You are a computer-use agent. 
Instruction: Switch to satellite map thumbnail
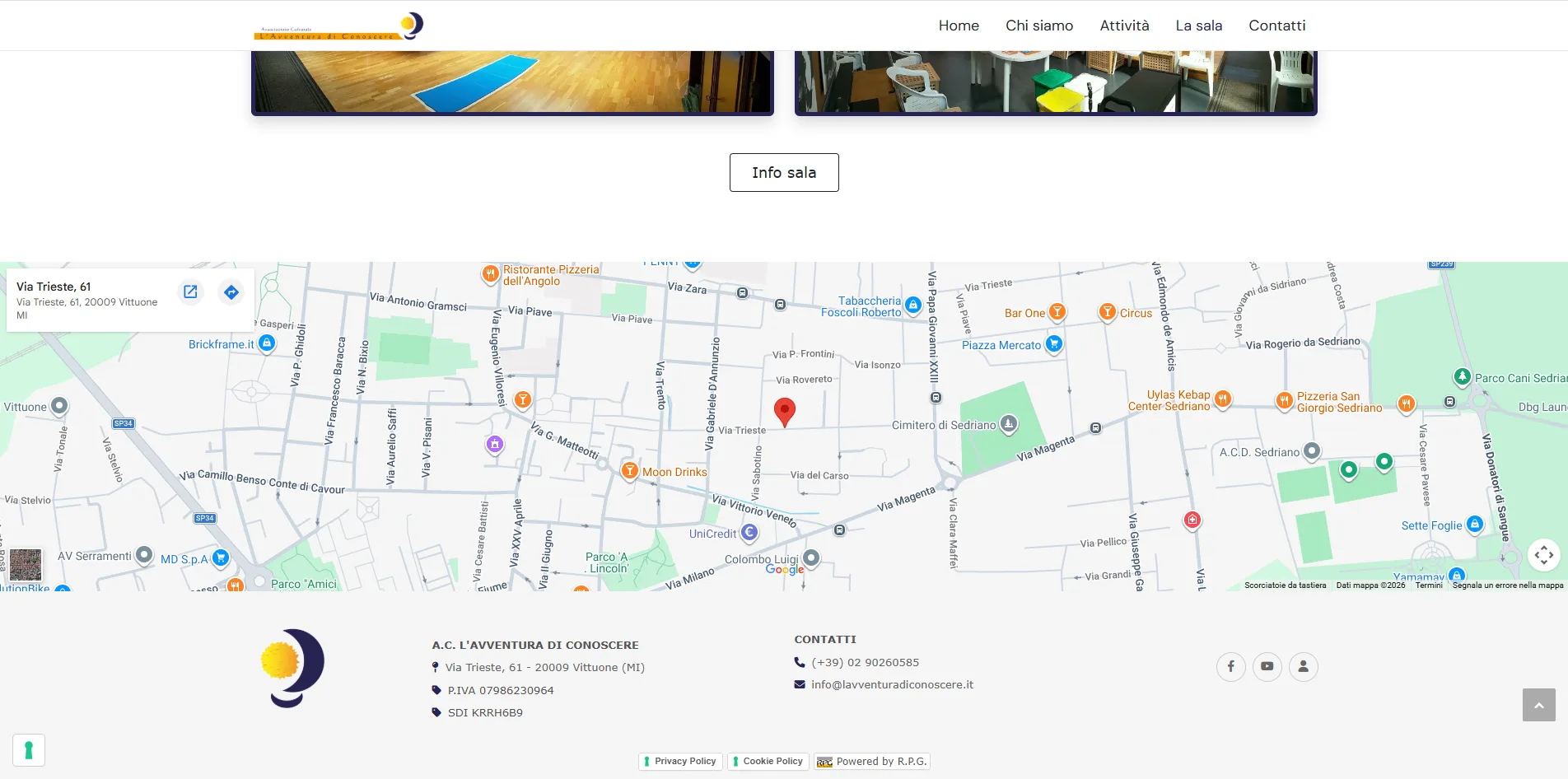pos(26,565)
